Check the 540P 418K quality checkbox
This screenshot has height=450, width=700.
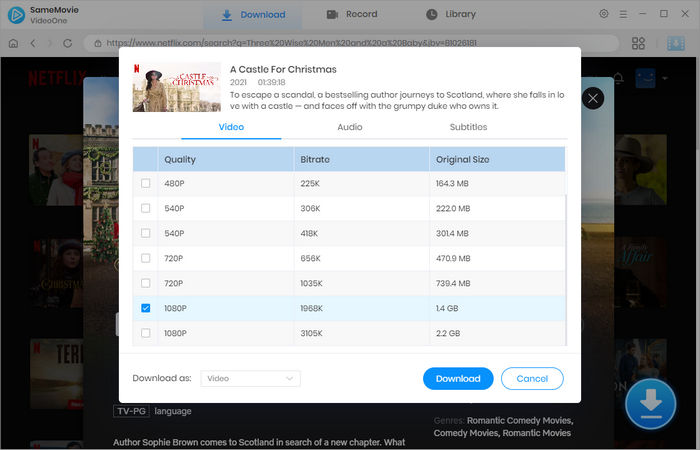tap(146, 233)
